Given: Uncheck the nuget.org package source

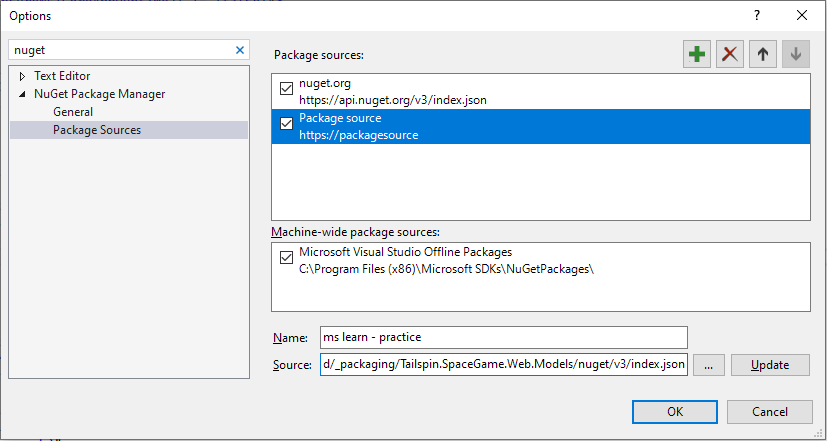Looking at the screenshot, I should click(287, 89).
